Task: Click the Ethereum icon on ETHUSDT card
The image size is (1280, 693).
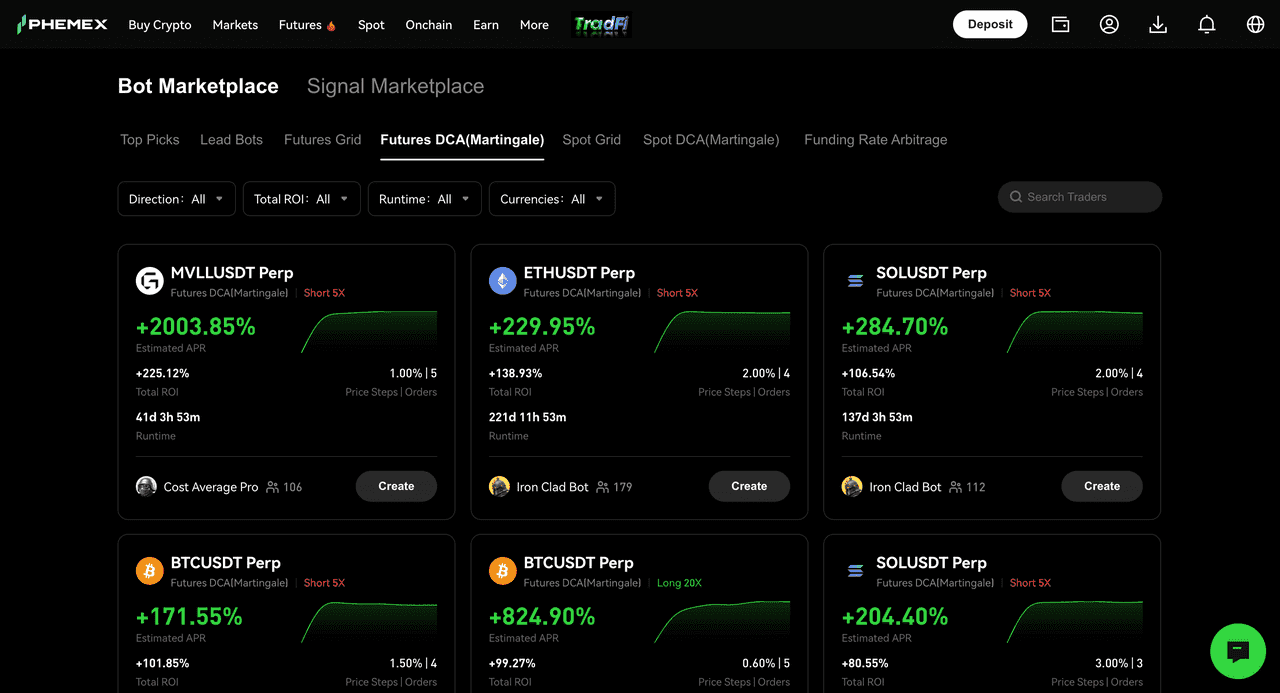Action: click(x=502, y=281)
